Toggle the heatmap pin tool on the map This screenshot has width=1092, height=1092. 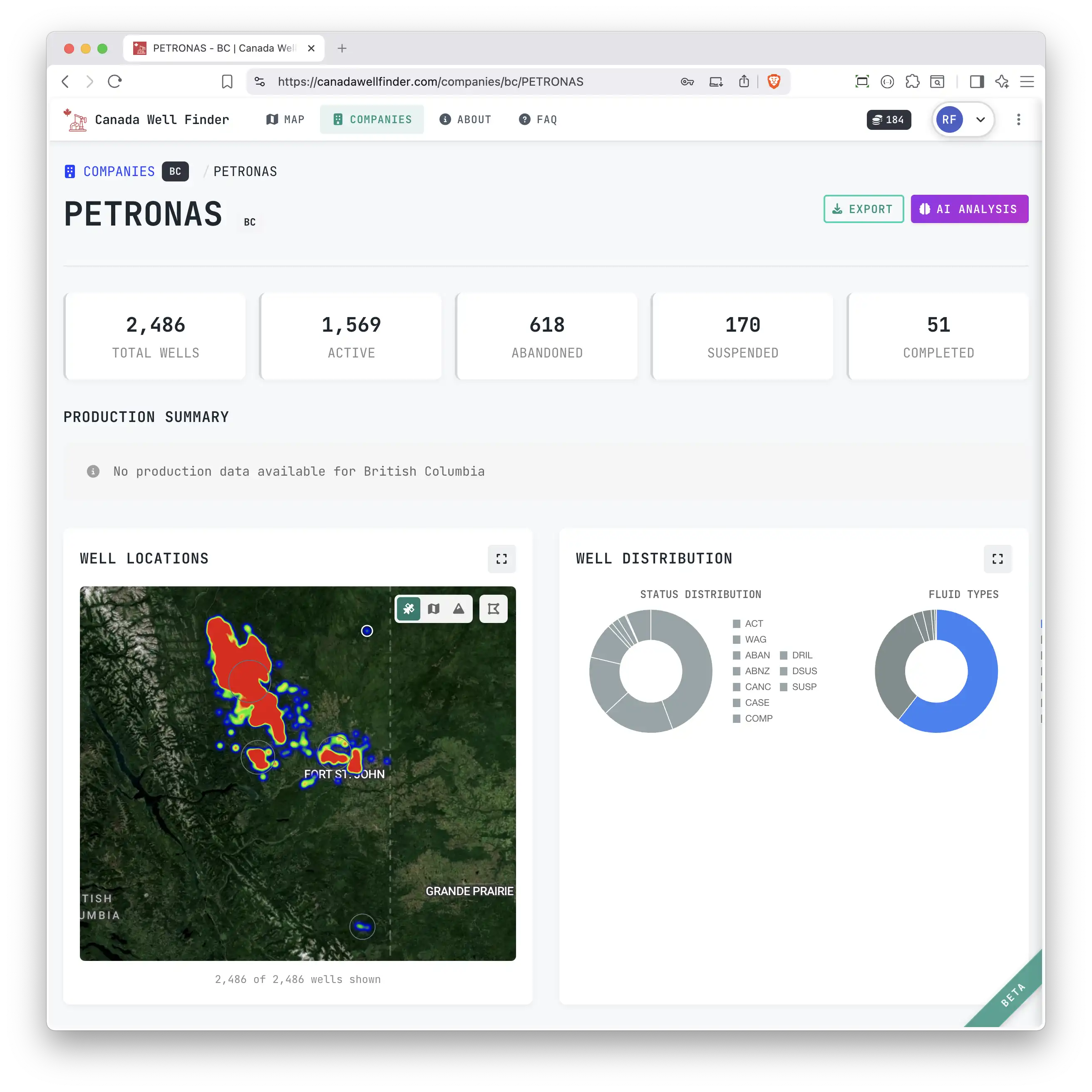(x=409, y=609)
